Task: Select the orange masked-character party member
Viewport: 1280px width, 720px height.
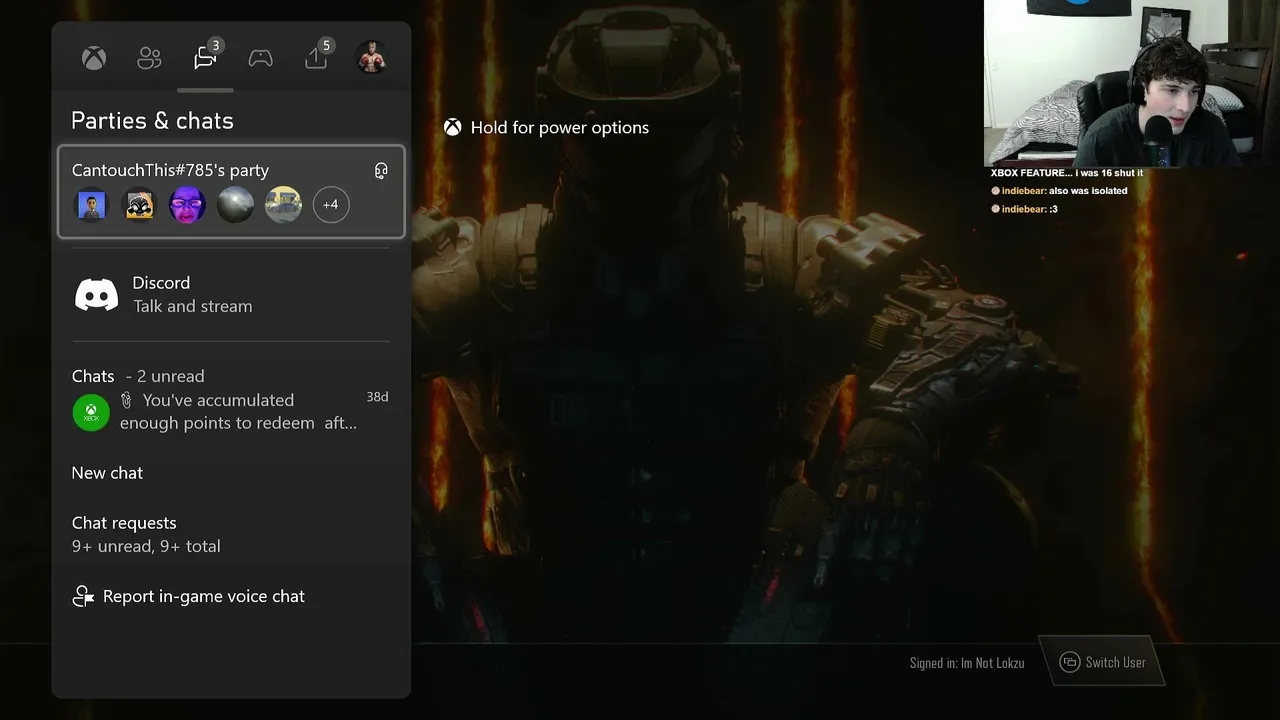Action: [140, 205]
